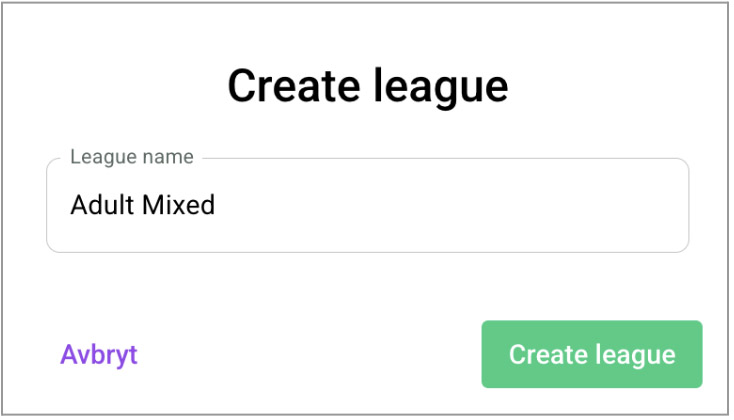
Task: Activate the text box containing Adult Mixed
Action: point(367,205)
